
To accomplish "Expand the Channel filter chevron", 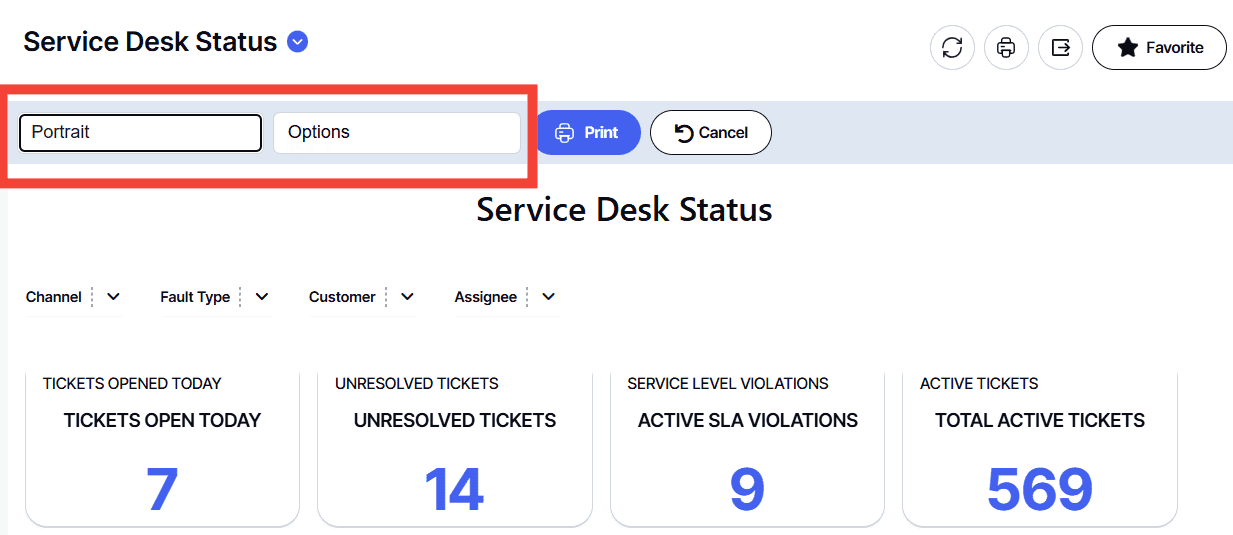I will 113,297.
